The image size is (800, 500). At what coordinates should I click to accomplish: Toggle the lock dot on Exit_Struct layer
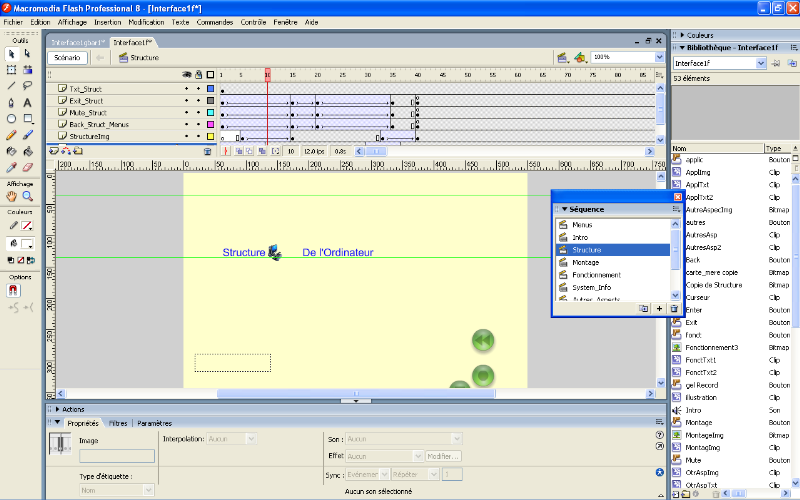[197, 101]
